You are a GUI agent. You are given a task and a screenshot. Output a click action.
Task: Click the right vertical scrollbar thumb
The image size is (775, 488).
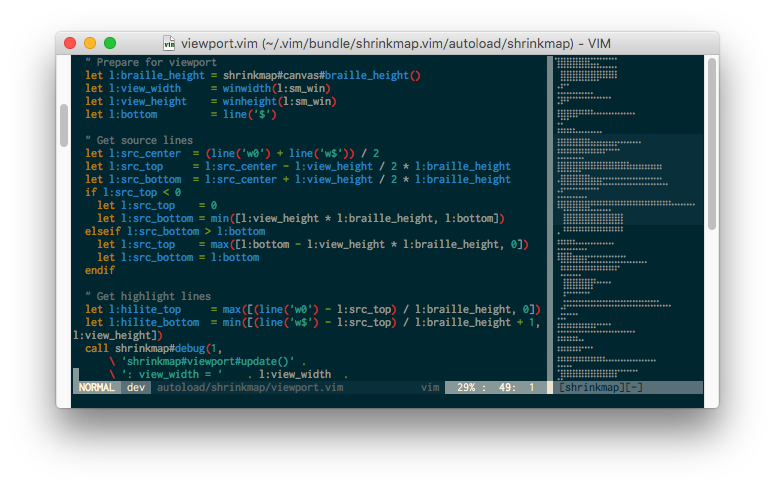coord(712,144)
